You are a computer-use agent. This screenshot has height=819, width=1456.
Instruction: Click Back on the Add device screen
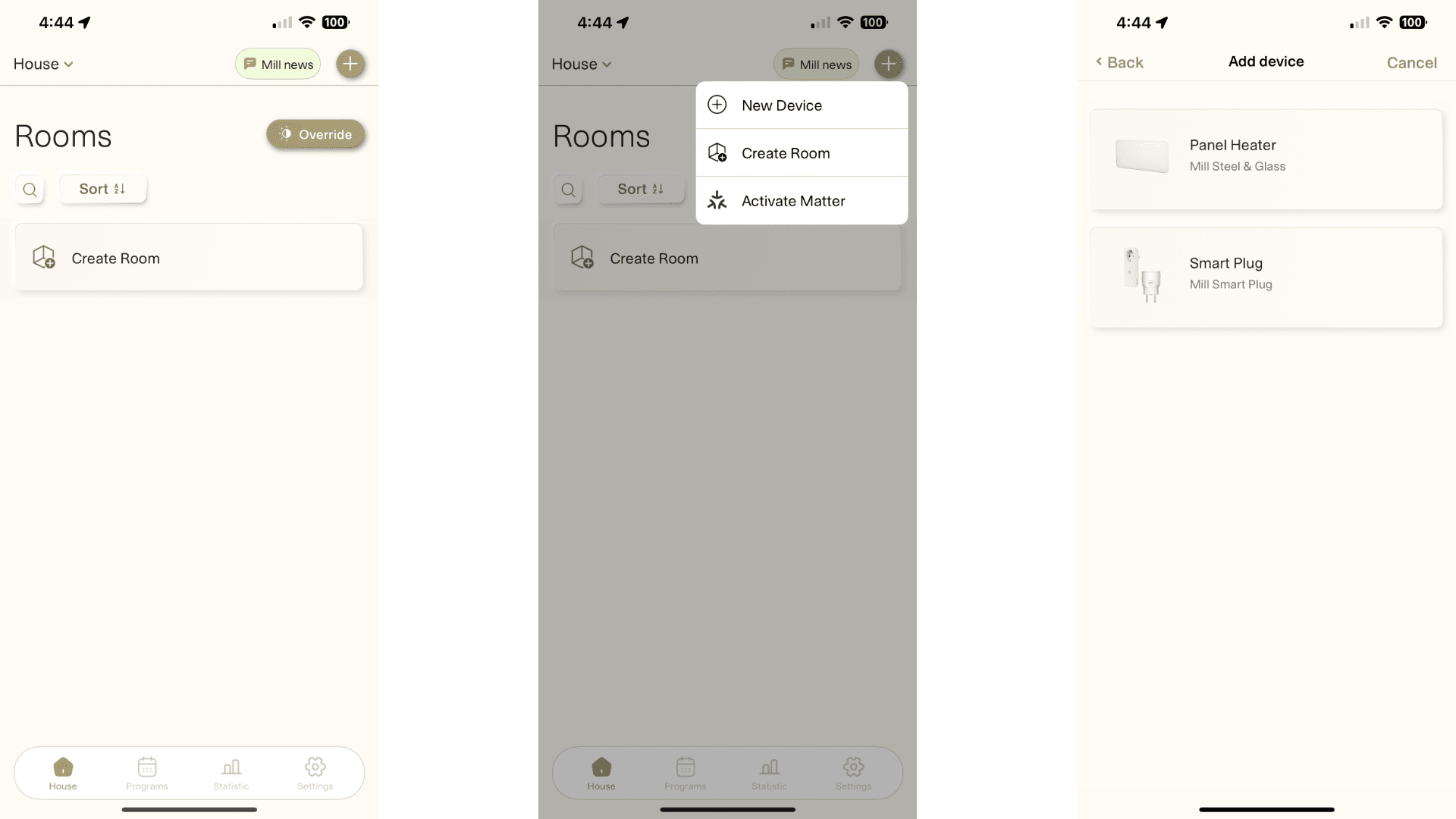(x=1119, y=62)
